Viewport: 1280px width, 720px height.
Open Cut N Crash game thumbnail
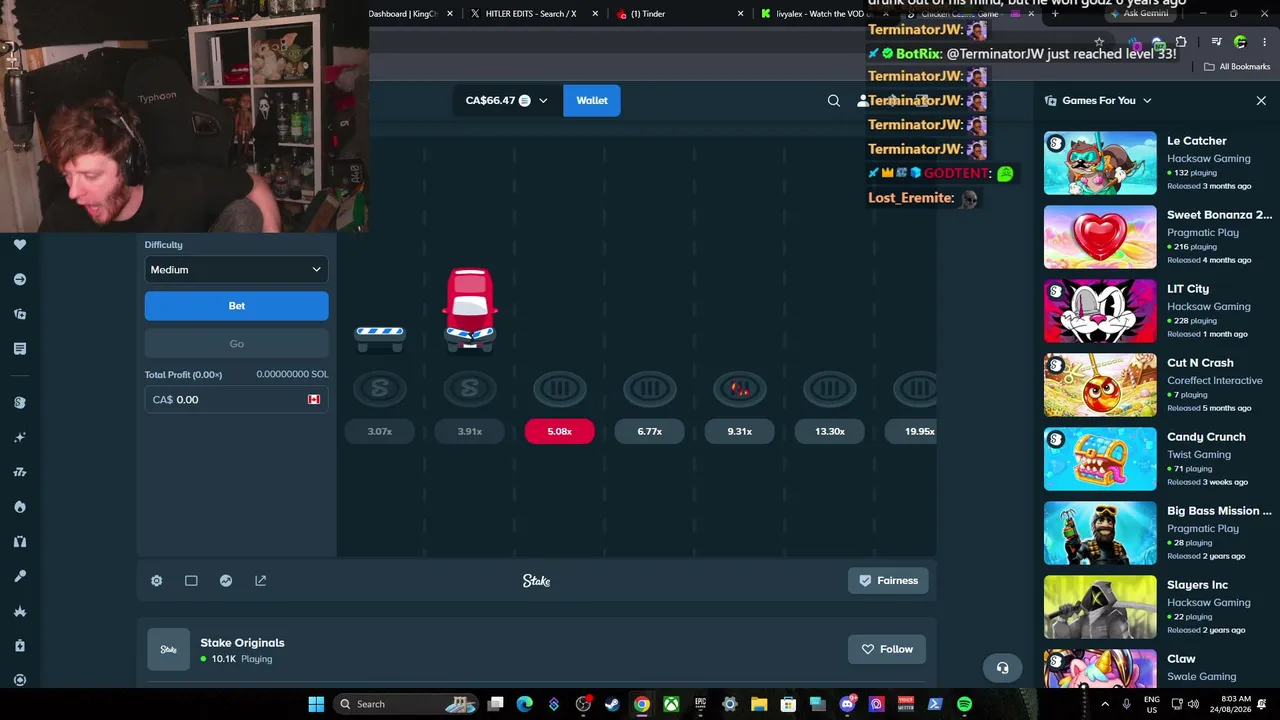(1100, 385)
